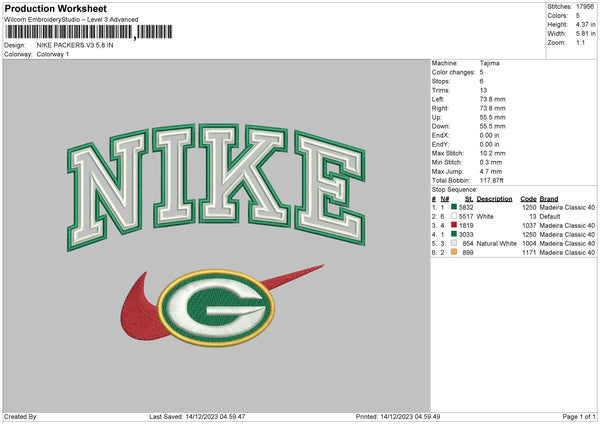600x424 pixels.
Task: Click the "Brand" column header
Action: pos(549,199)
